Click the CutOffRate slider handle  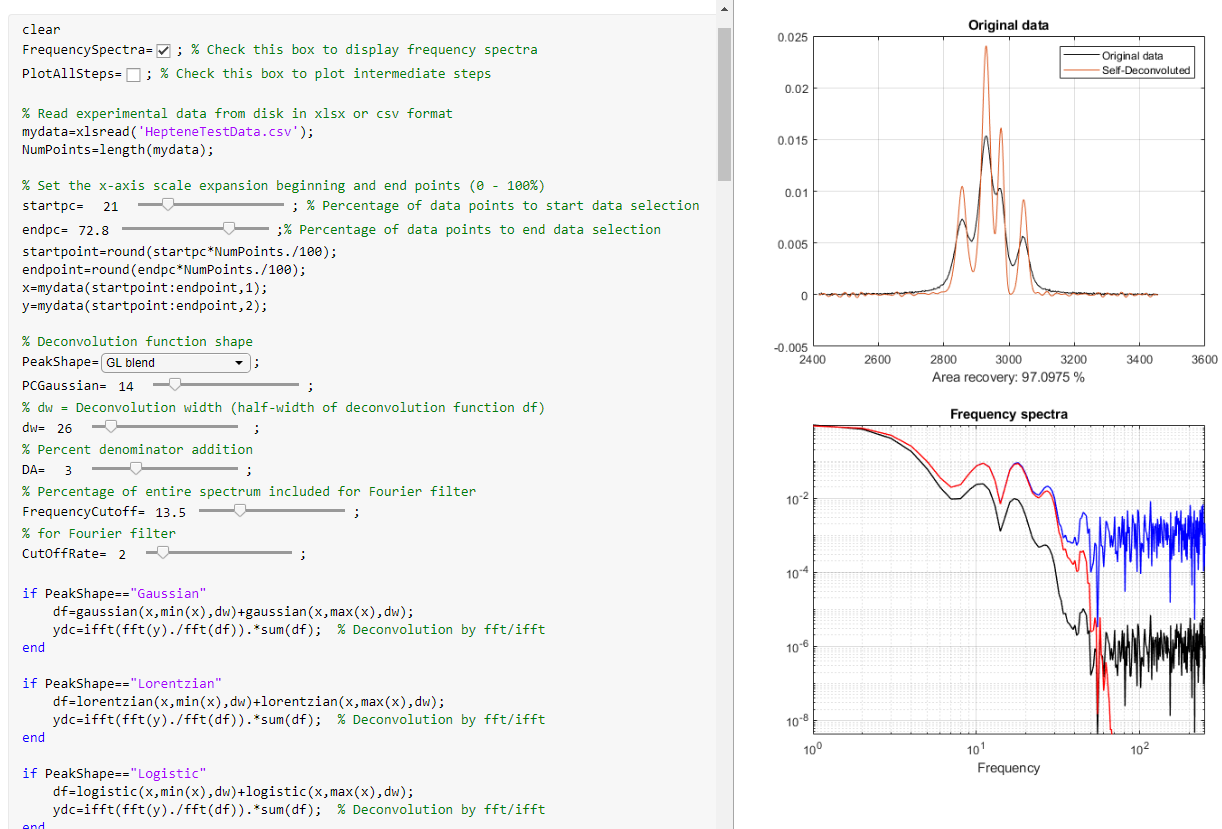point(164,552)
